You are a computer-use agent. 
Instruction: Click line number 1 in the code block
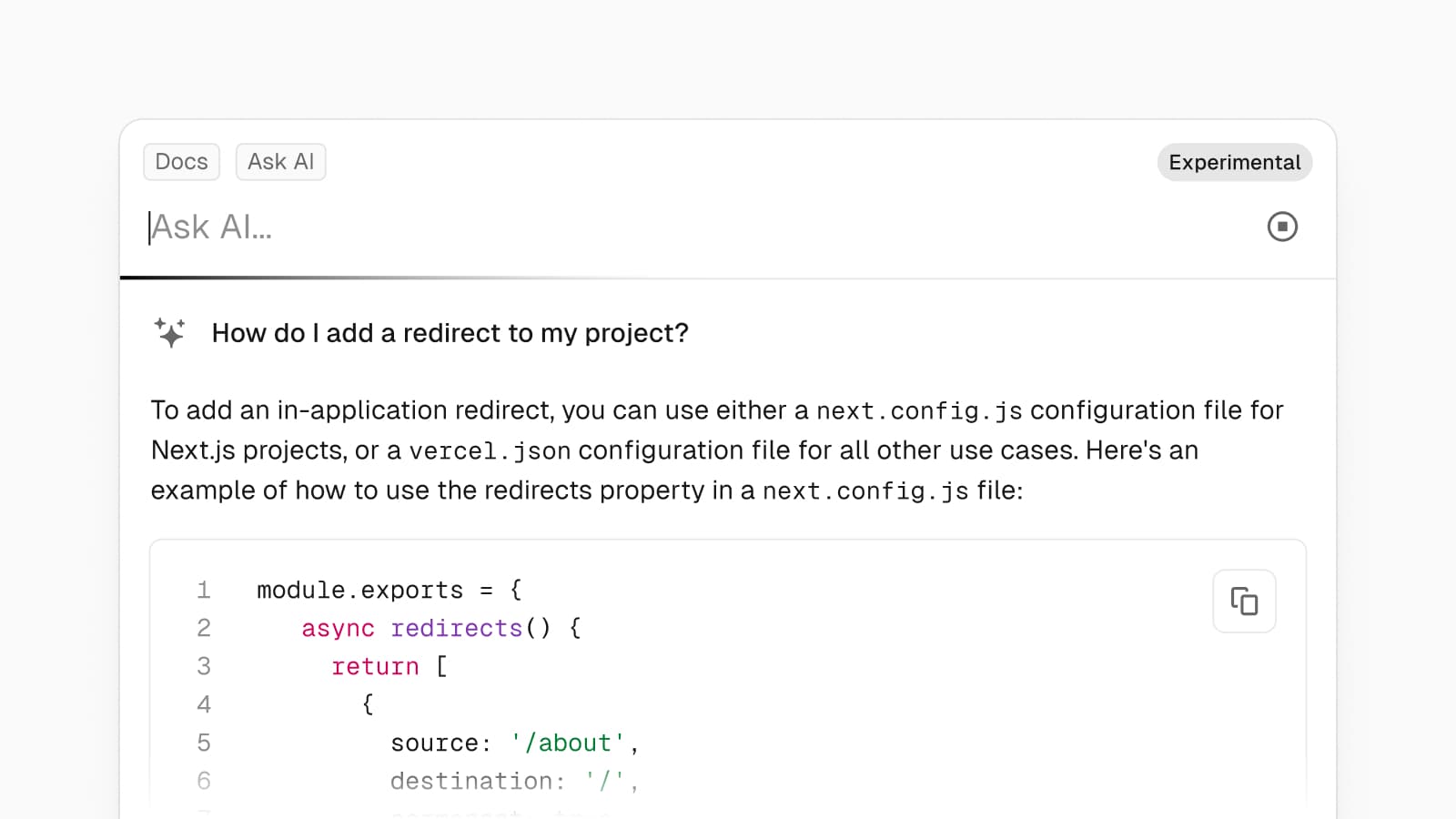tap(204, 591)
